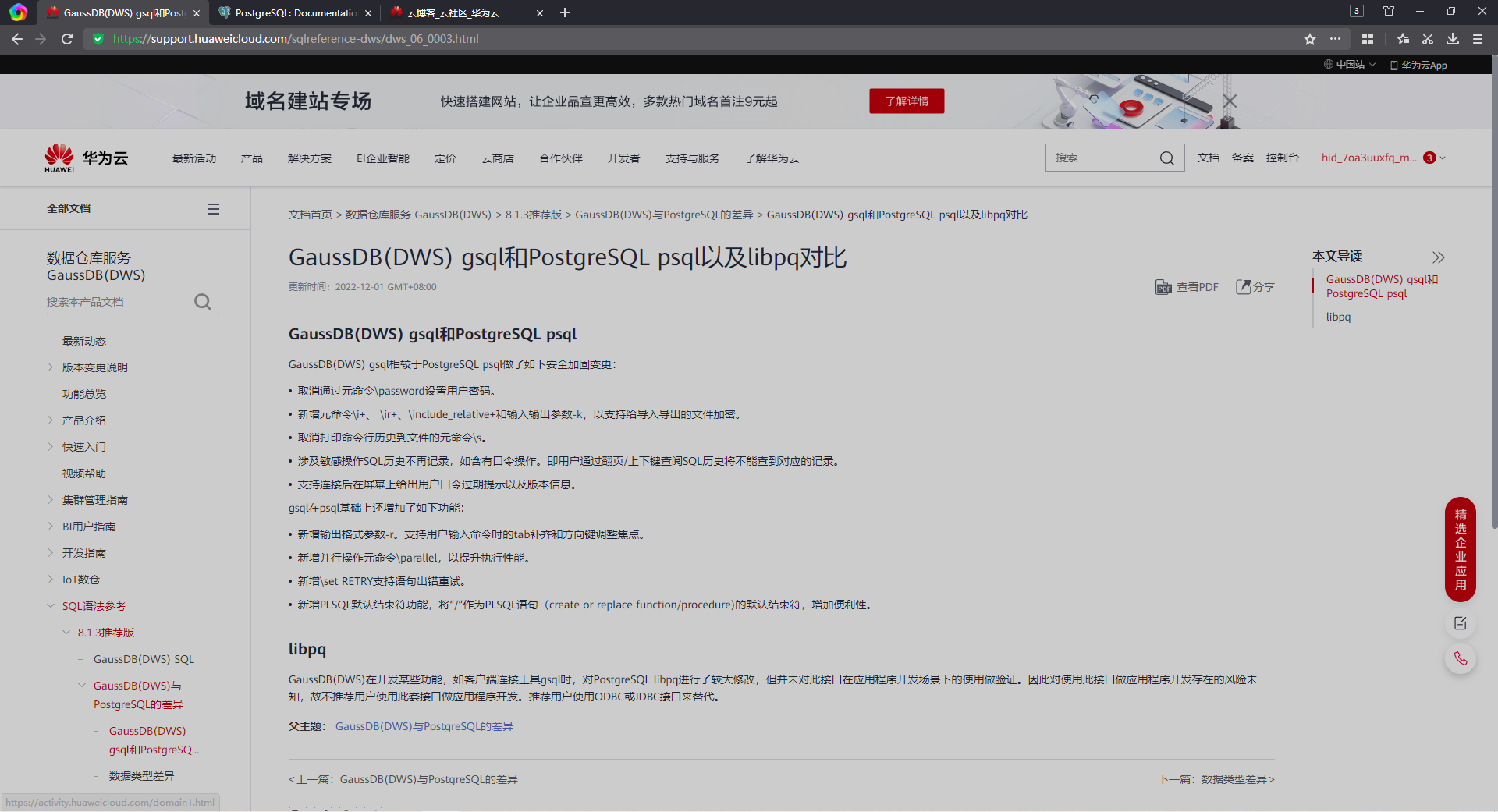
Task: Open the address bar three-dots menu
Action: point(1336,39)
